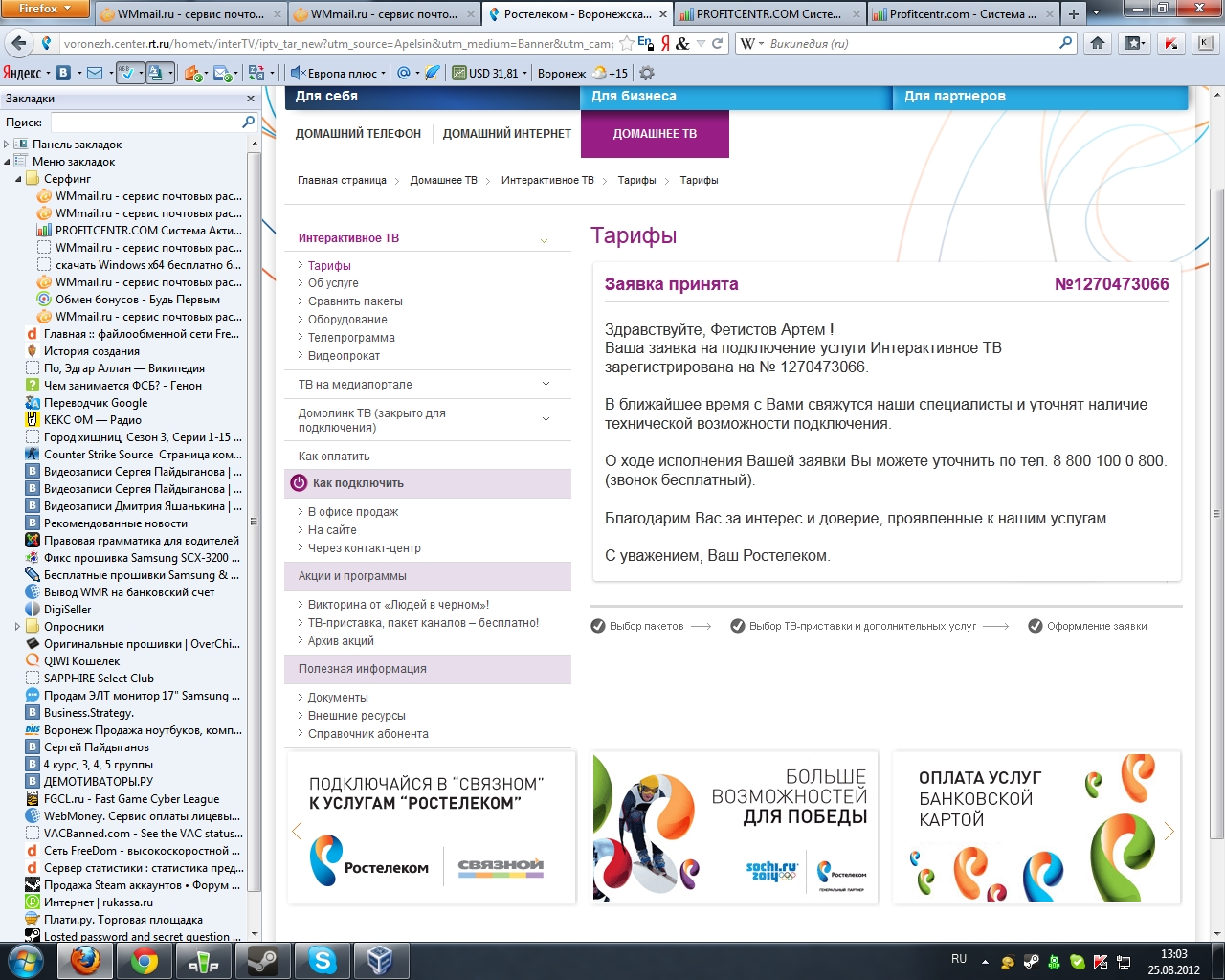Expand the Панель закладок tree node
This screenshot has height=980, width=1225.
pyautogui.click(x=7, y=145)
